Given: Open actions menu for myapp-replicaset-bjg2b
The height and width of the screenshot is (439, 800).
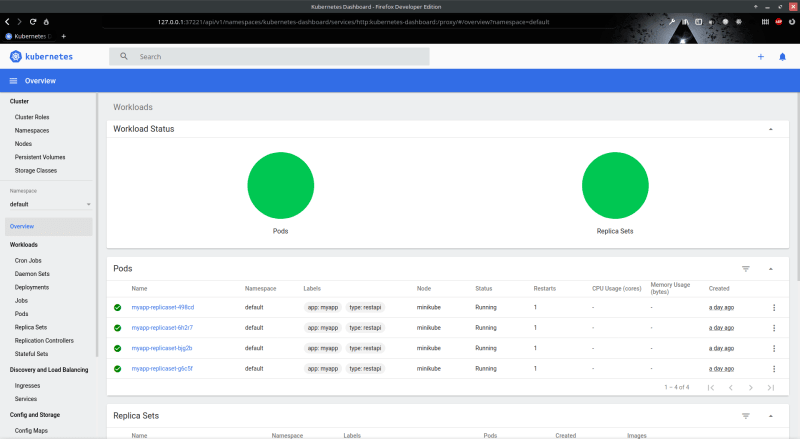Looking at the screenshot, I should tap(774, 348).
